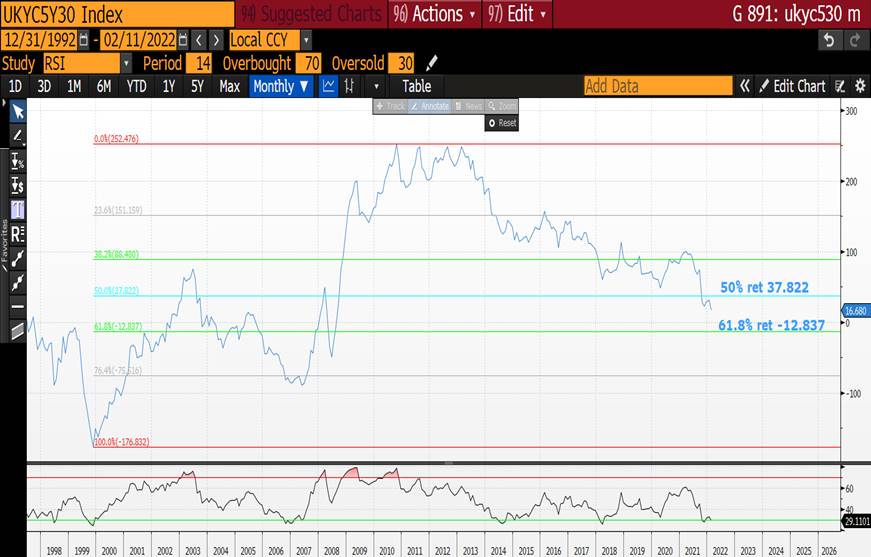Select the R Fibonacci retracement tool
Screen dimensions: 871x557
tap(18, 234)
